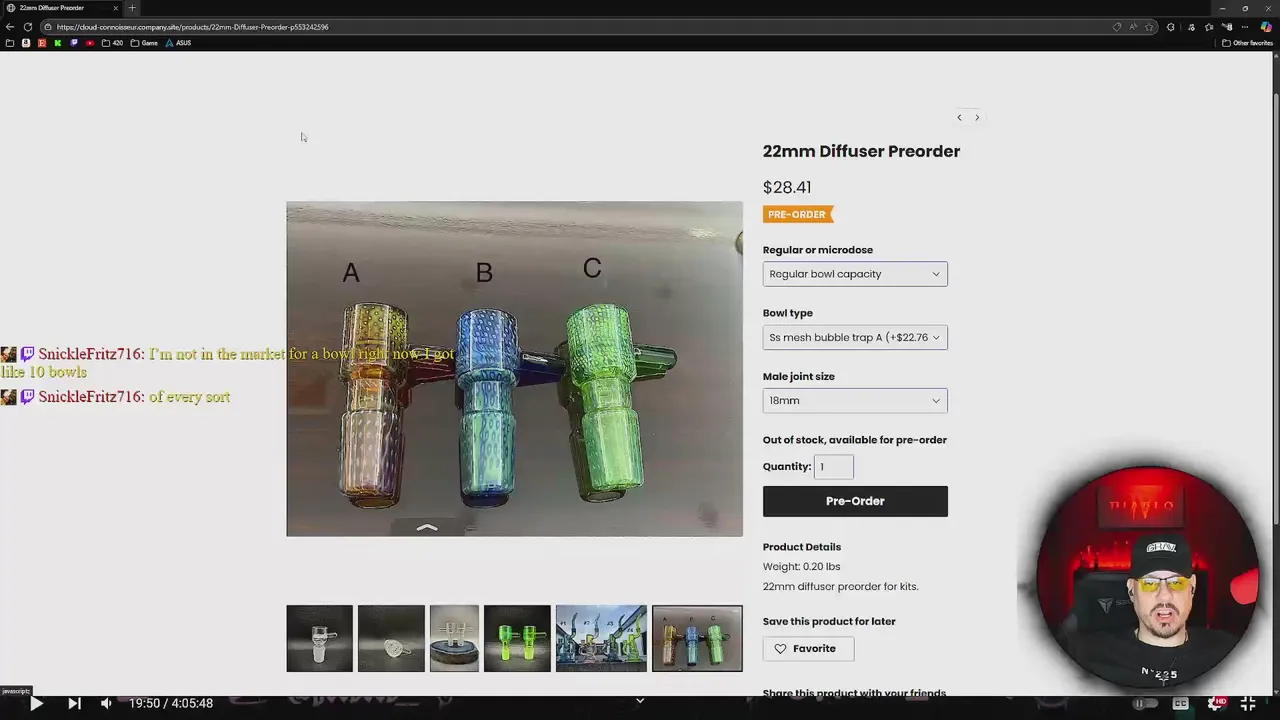This screenshot has height=720, width=1280.
Task: Click chat username SnickleFritz716 first message
Action: pyautogui.click(x=90, y=355)
